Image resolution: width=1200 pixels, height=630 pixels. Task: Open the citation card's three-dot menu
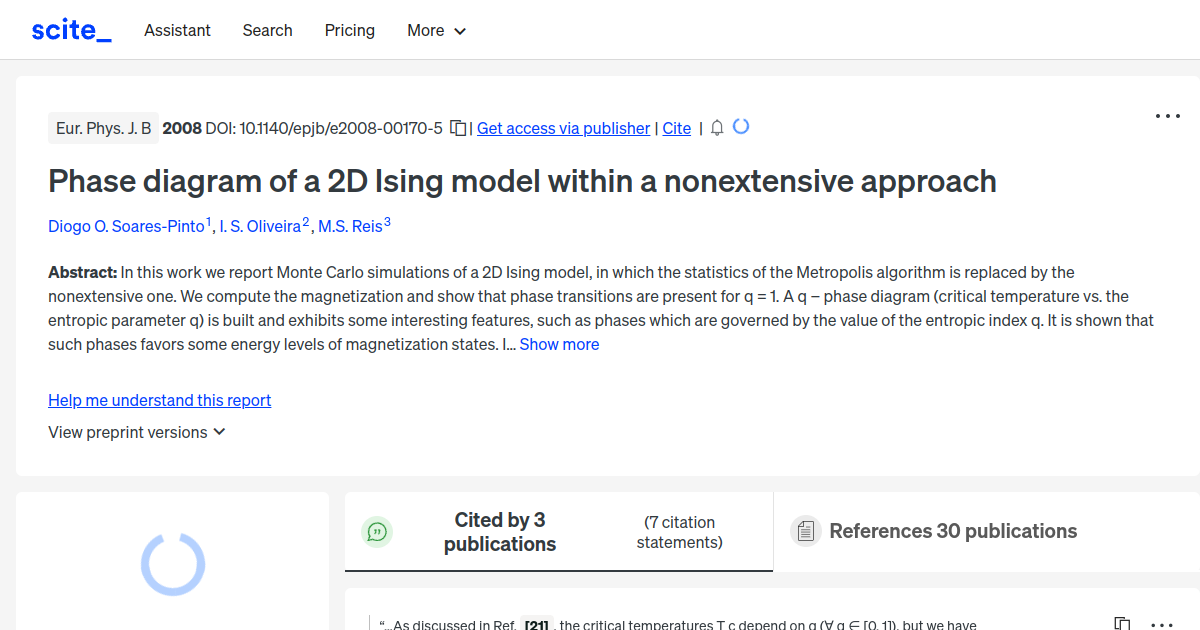pos(1160,624)
